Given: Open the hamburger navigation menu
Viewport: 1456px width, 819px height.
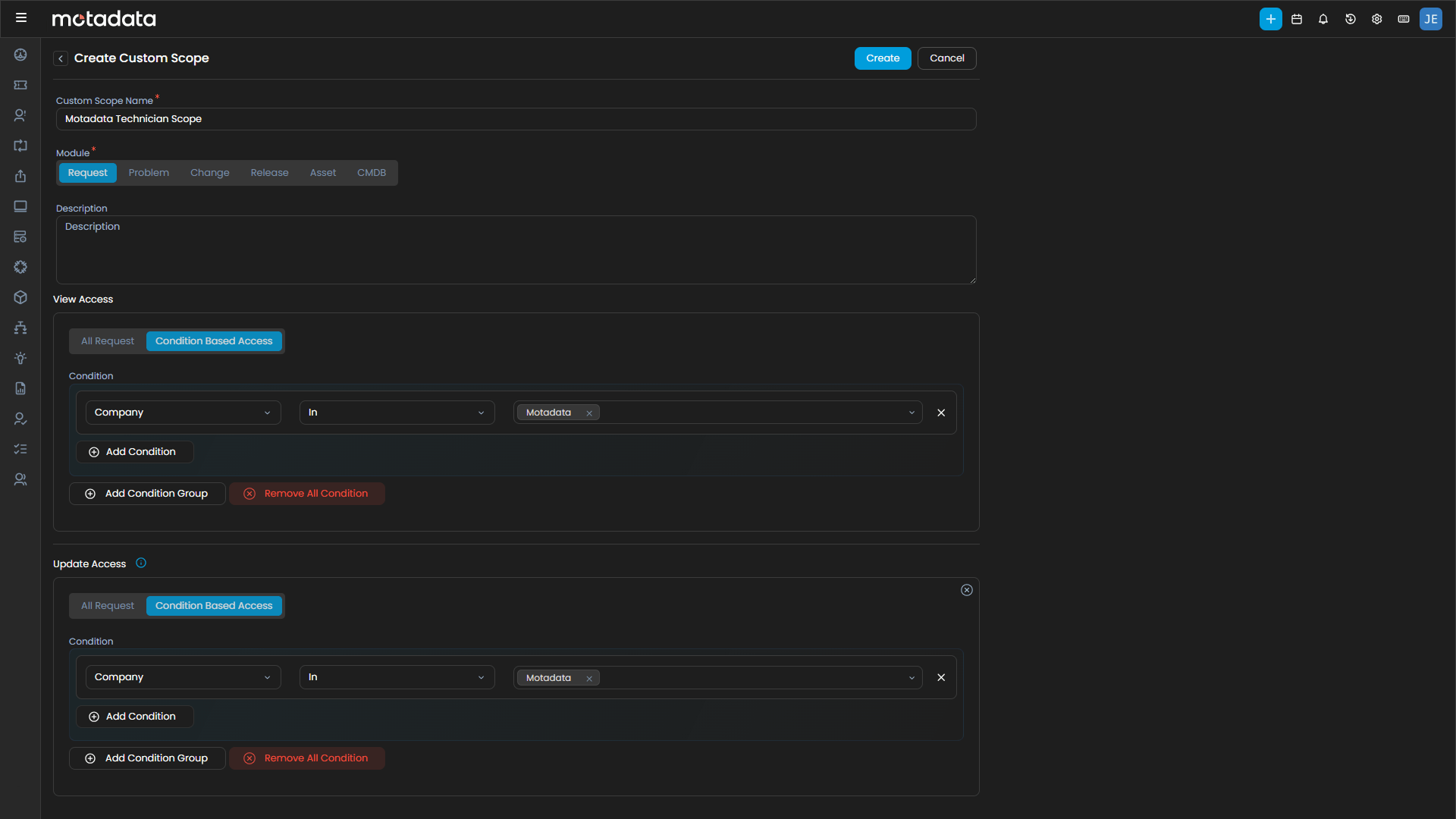Looking at the screenshot, I should pos(21,18).
